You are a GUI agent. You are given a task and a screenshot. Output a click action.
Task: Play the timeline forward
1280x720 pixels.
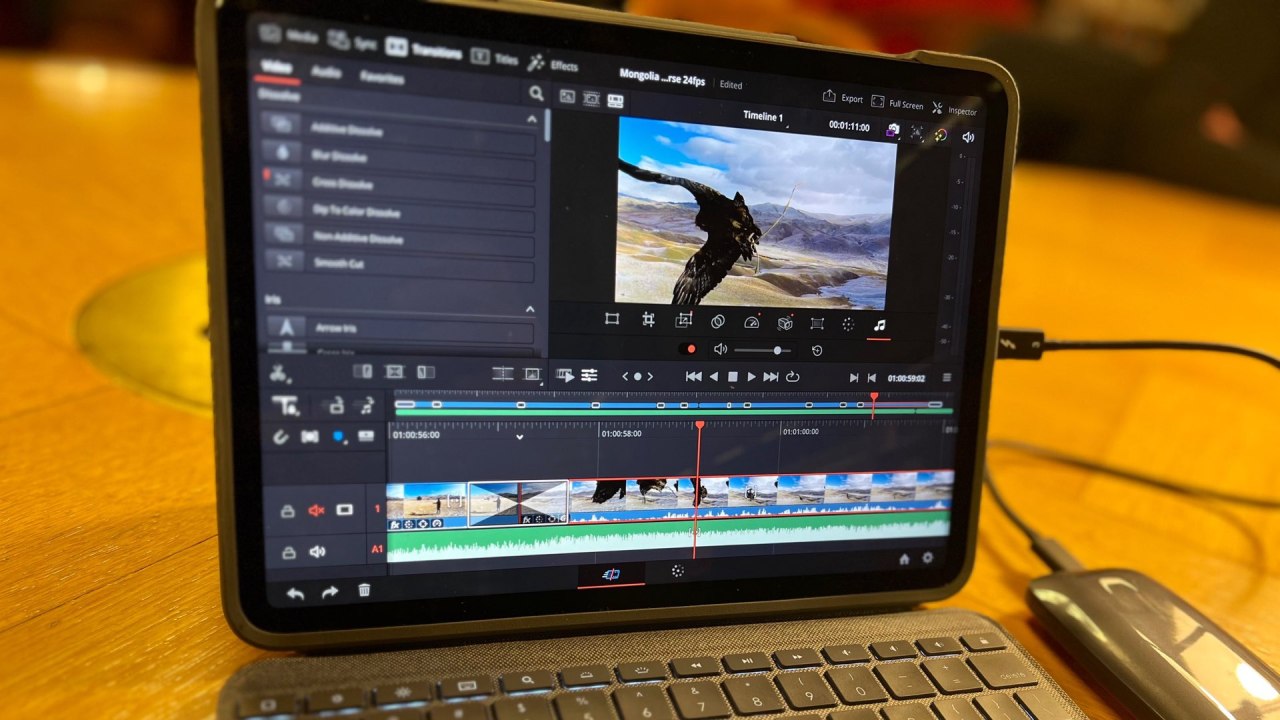[751, 376]
